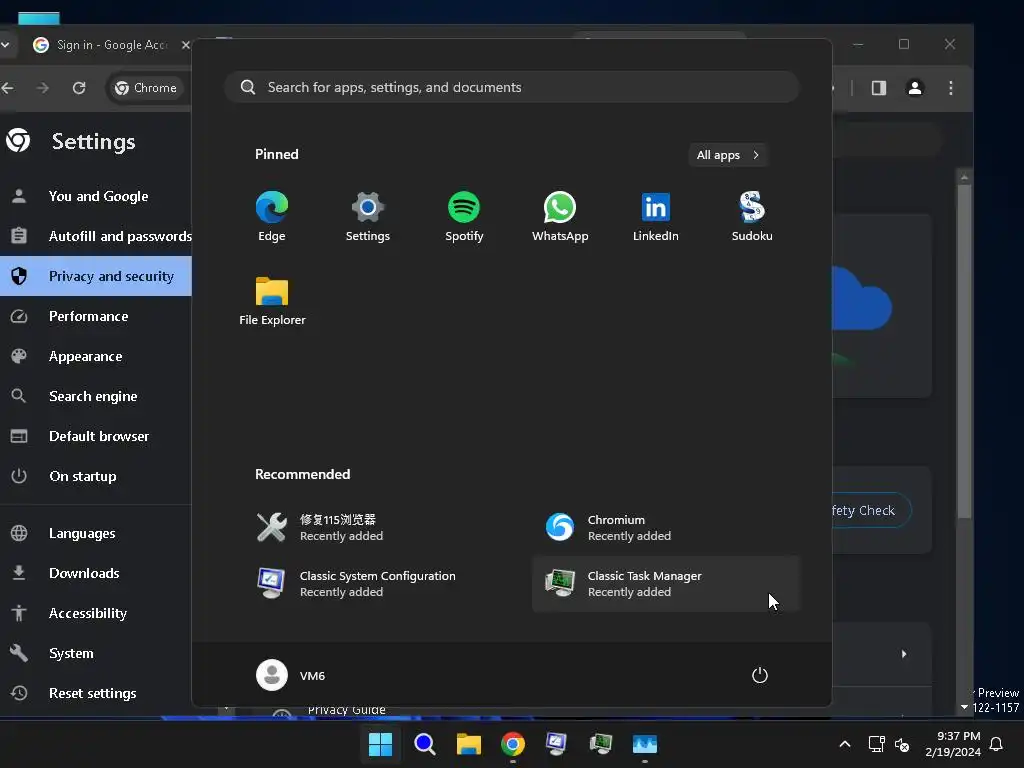Open recommended Classic System Configuration
The image size is (1024, 768).
click(377, 584)
